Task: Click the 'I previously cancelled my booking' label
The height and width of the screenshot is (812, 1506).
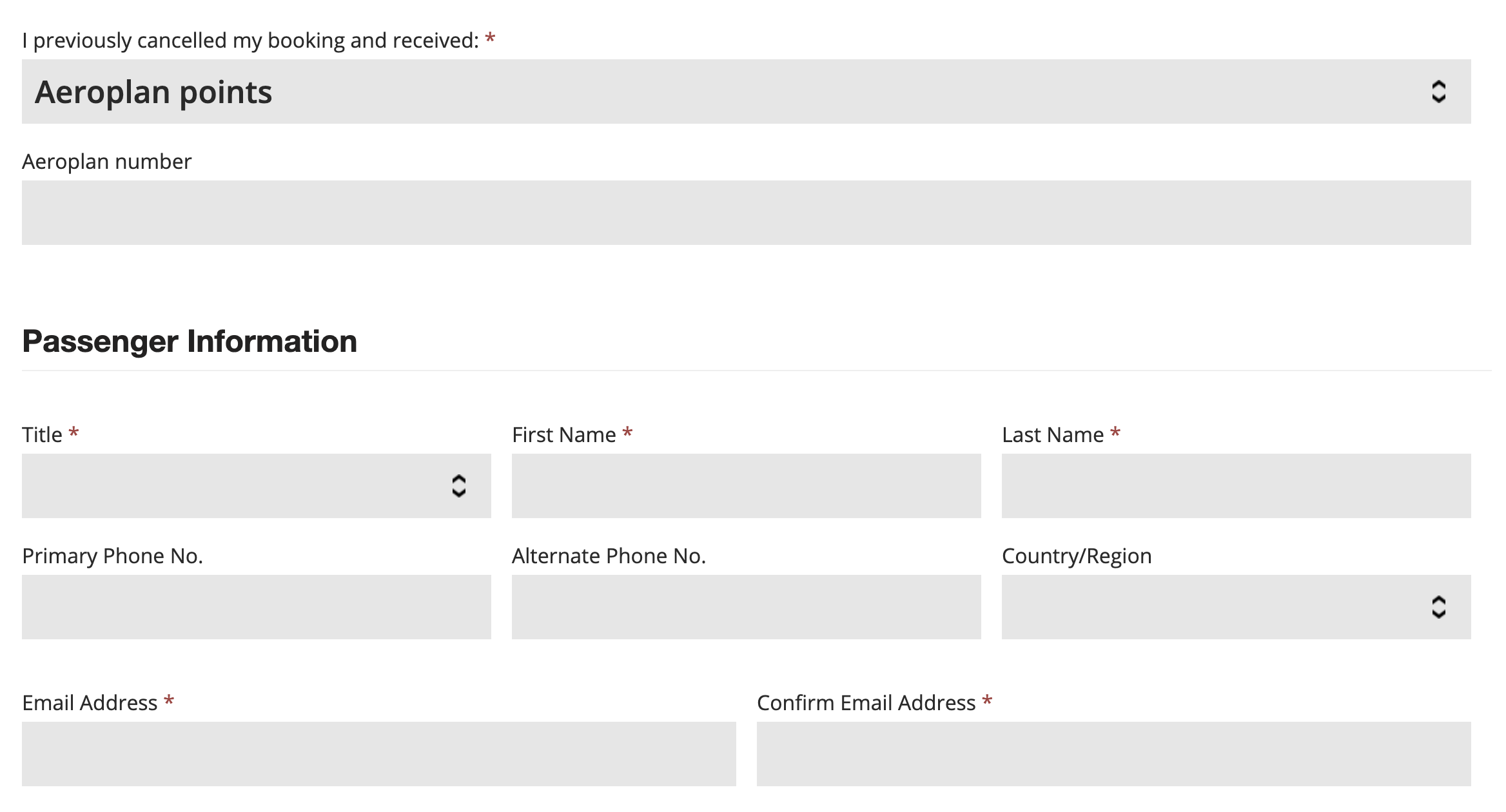Action: coord(250,41)
